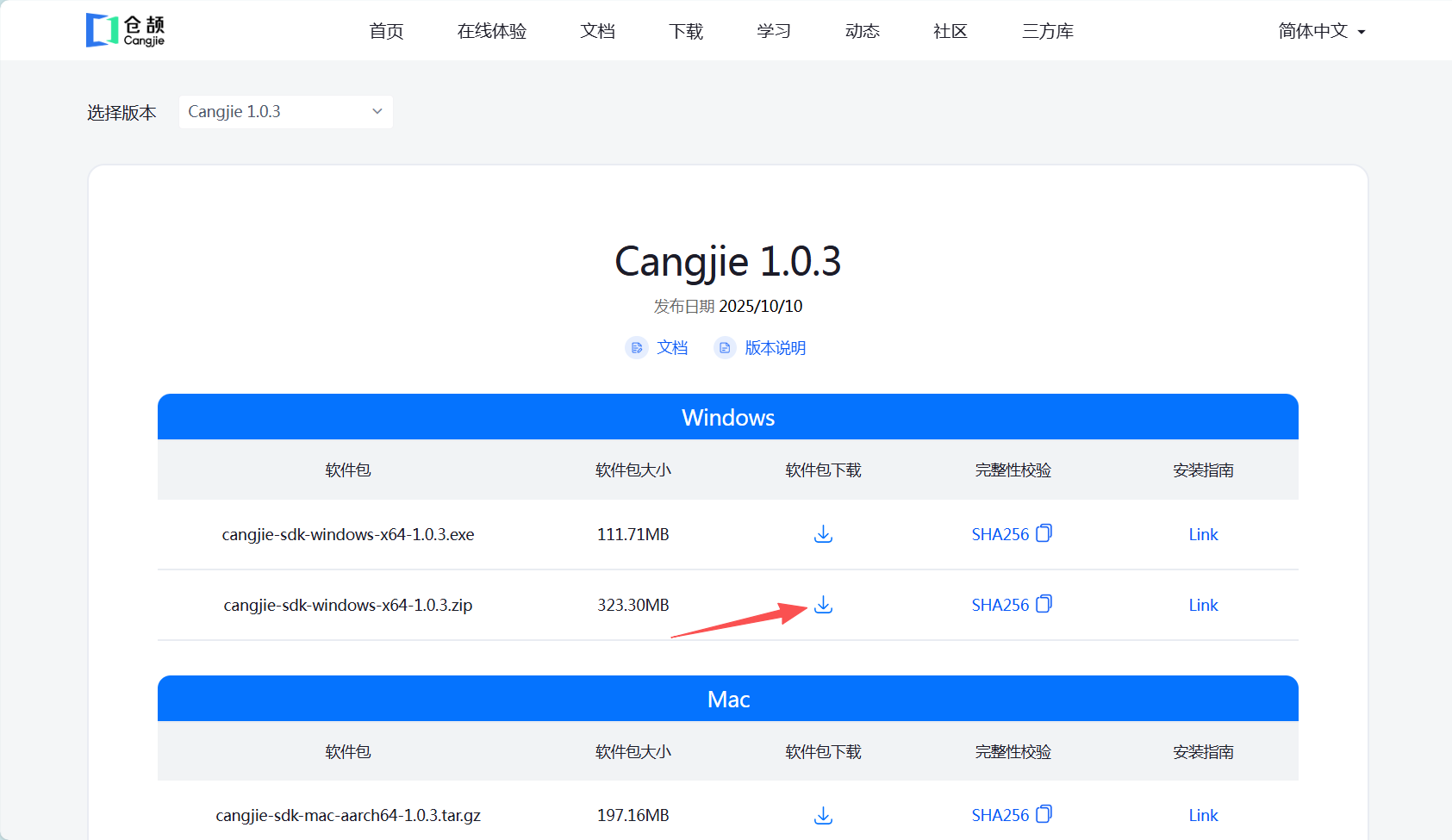Viewport: 1452px width, 840px height.
Task: Click the 选择版本 label
Action: tap(122, 113)
